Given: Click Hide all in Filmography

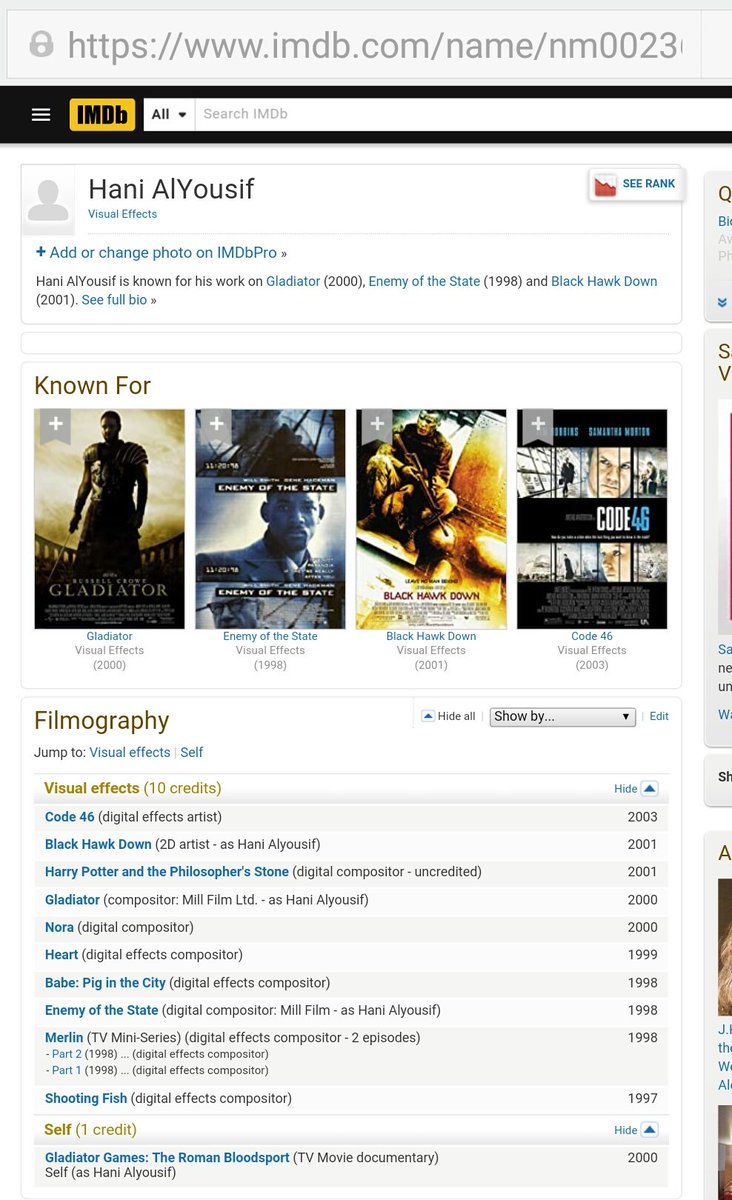Looking at the screenshot, I should 448,716.
